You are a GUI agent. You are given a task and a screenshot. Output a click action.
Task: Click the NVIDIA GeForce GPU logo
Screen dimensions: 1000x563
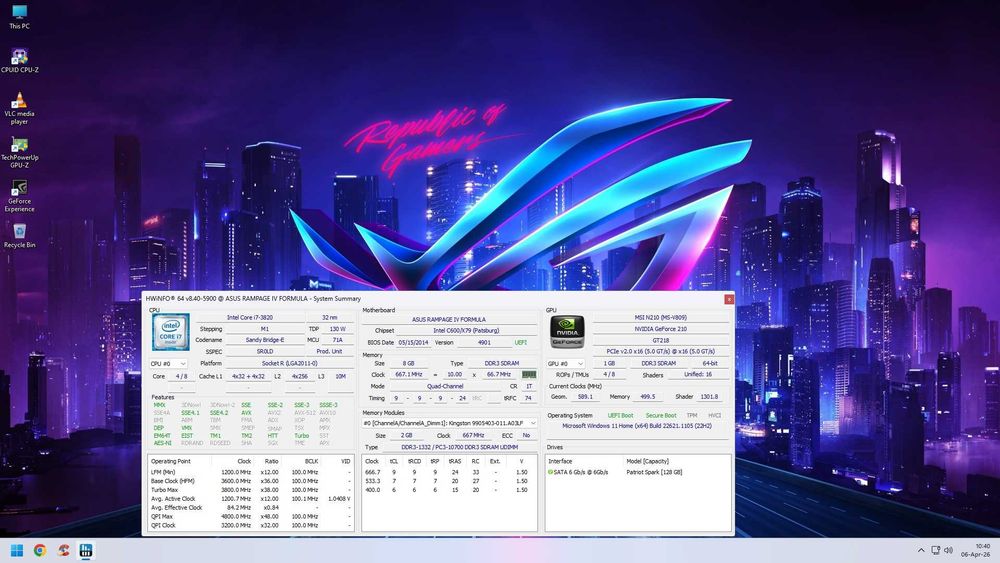click(567, 332)
